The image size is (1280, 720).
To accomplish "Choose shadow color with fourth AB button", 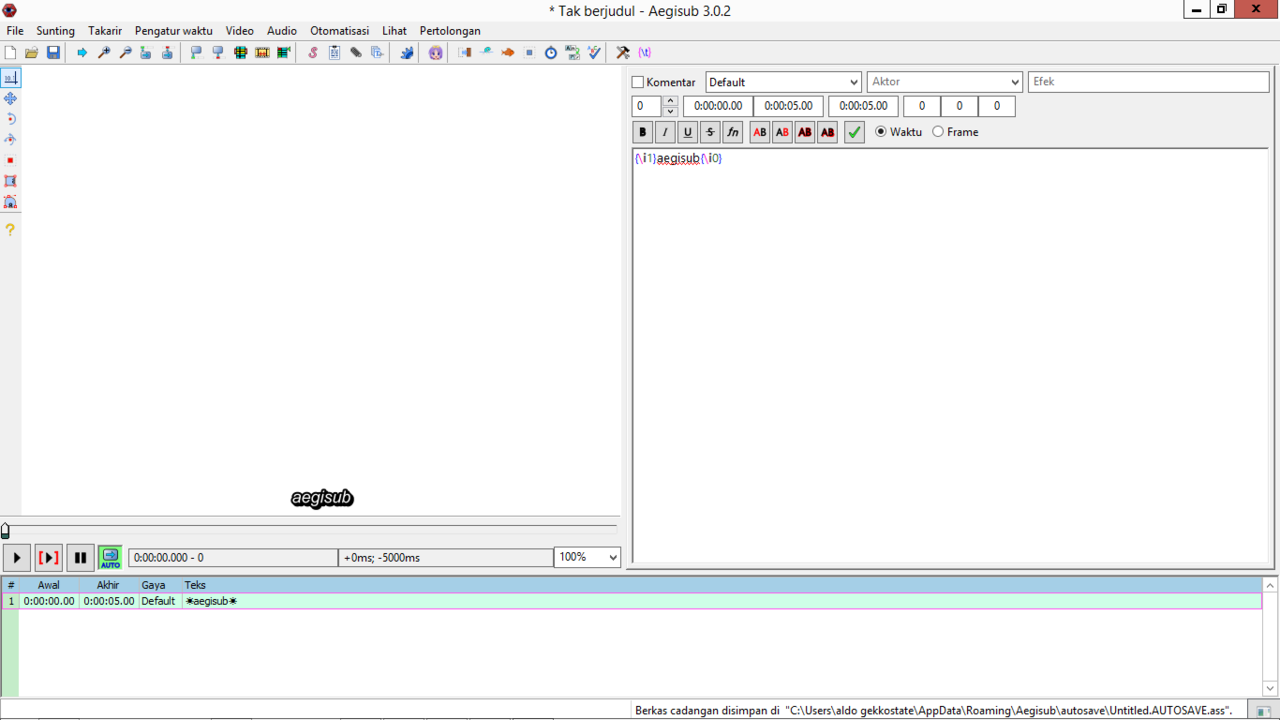I will (827, 132).
